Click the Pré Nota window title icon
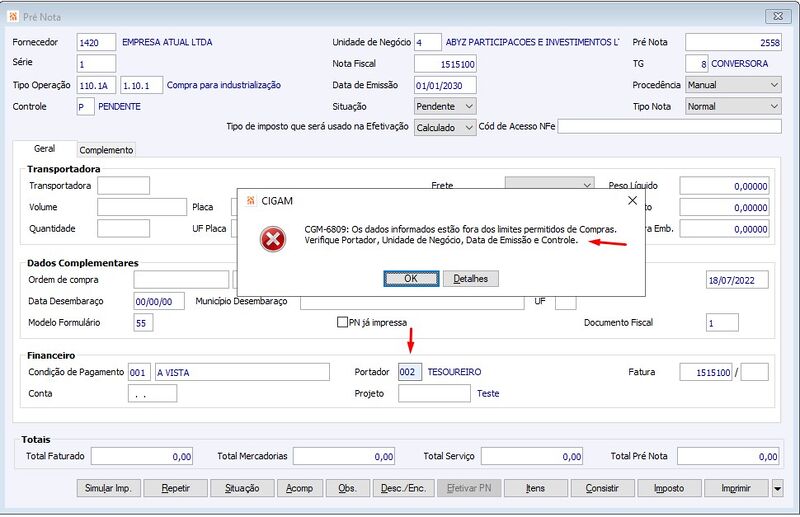Screen dimensions: 800x517 tap(13, 17)
